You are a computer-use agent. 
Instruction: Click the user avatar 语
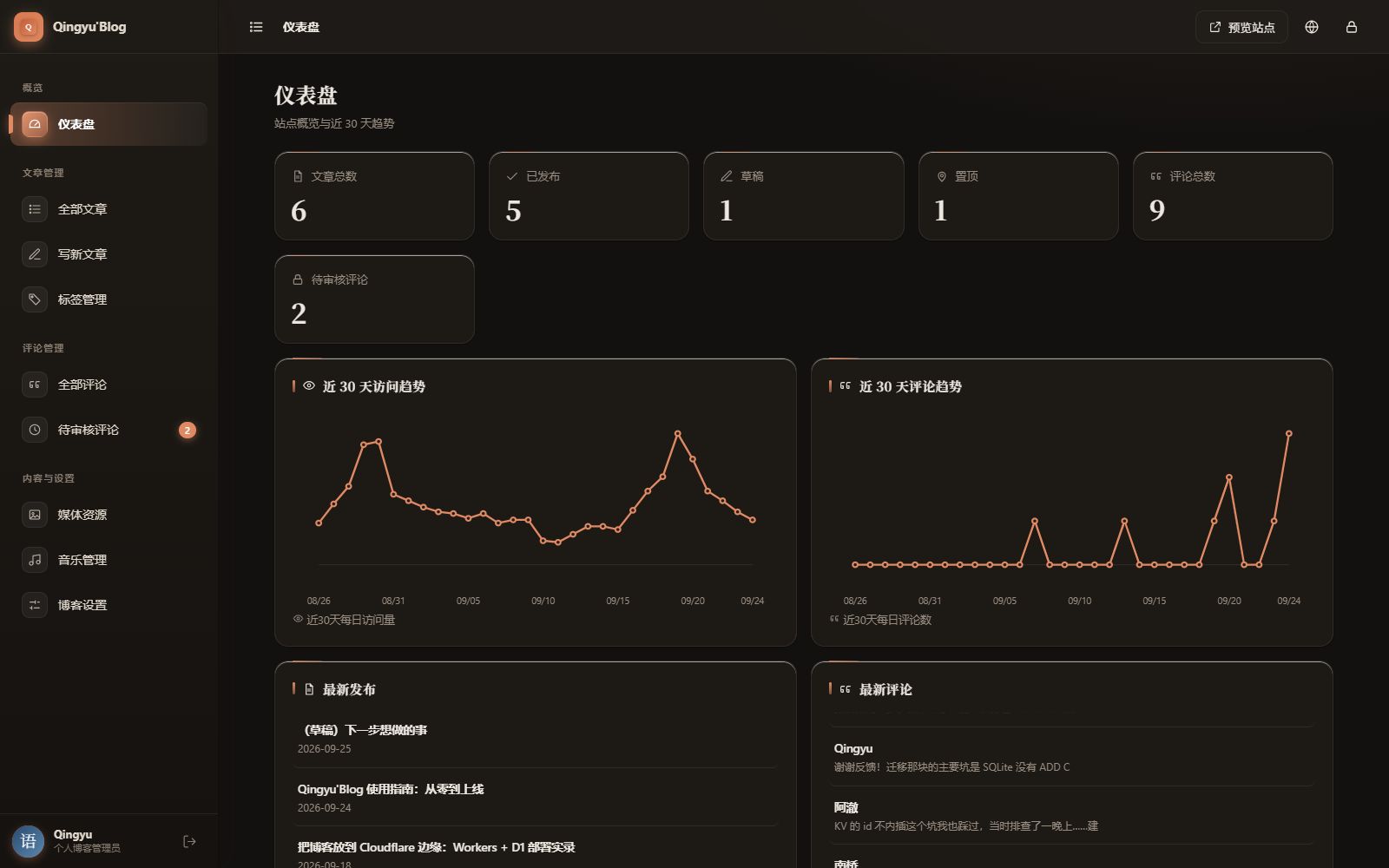click(x=29, y=841)
